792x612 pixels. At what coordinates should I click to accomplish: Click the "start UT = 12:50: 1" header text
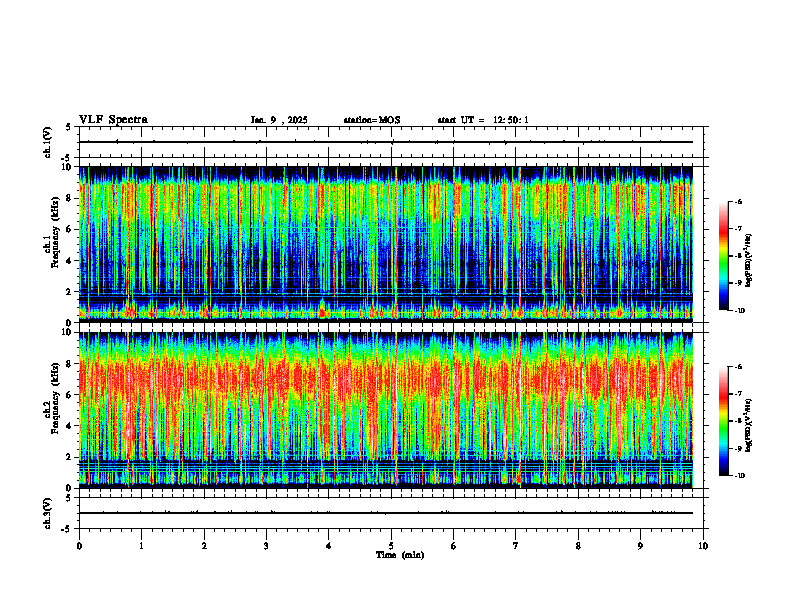483,120
